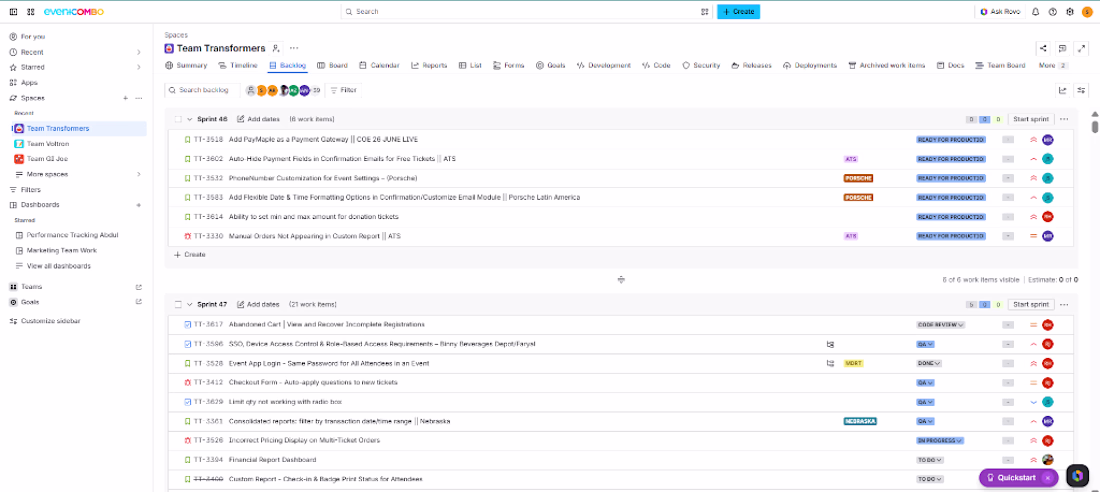Click the assignee avatar on TT-3518 row
Screen dimensions: 1100x492
click(x=1048, y=140)
